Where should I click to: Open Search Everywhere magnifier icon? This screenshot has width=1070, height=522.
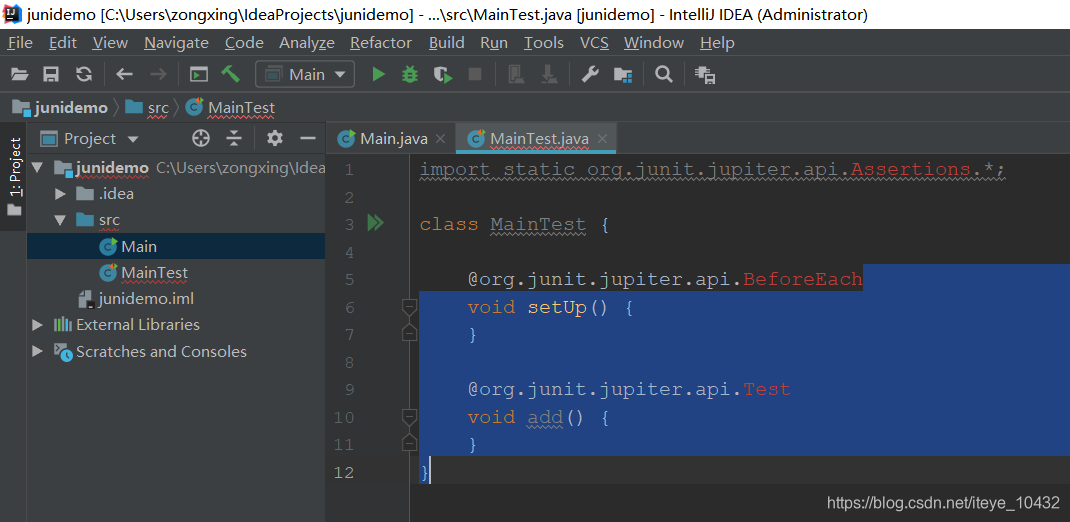point(663,74)
